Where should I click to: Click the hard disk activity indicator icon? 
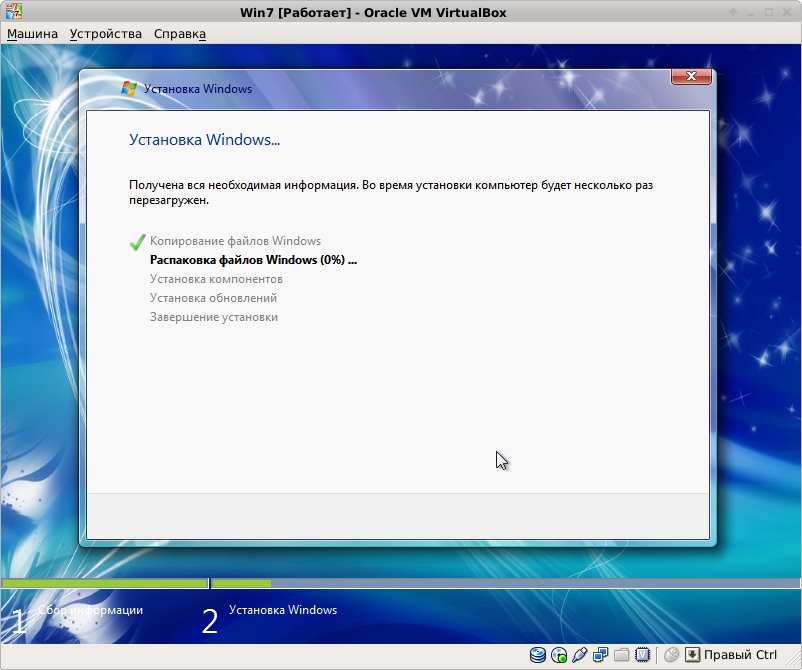coord(538,655)
